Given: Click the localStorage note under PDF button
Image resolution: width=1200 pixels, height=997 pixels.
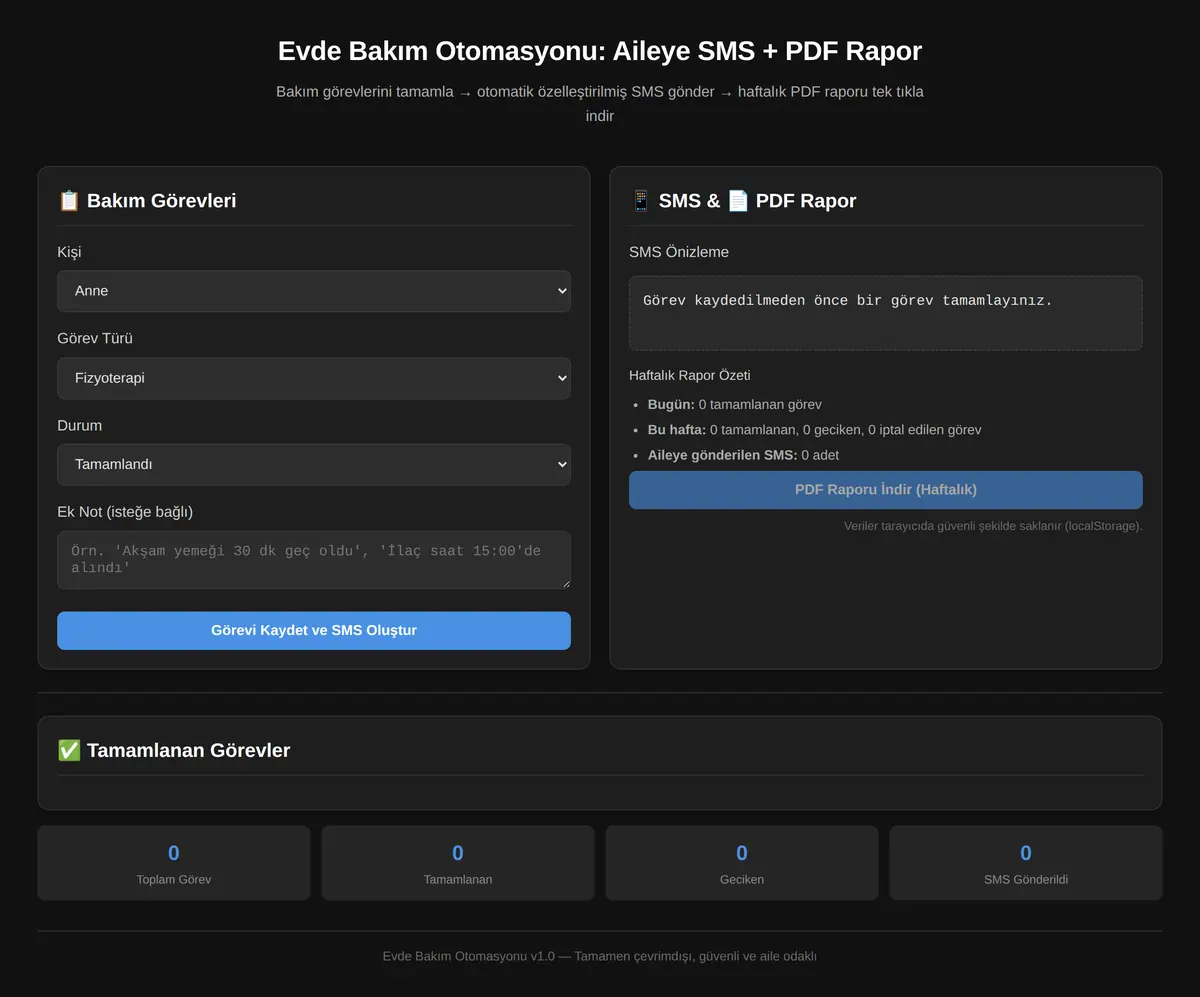Looking at the screenshot, I should (x=993, y=526).
